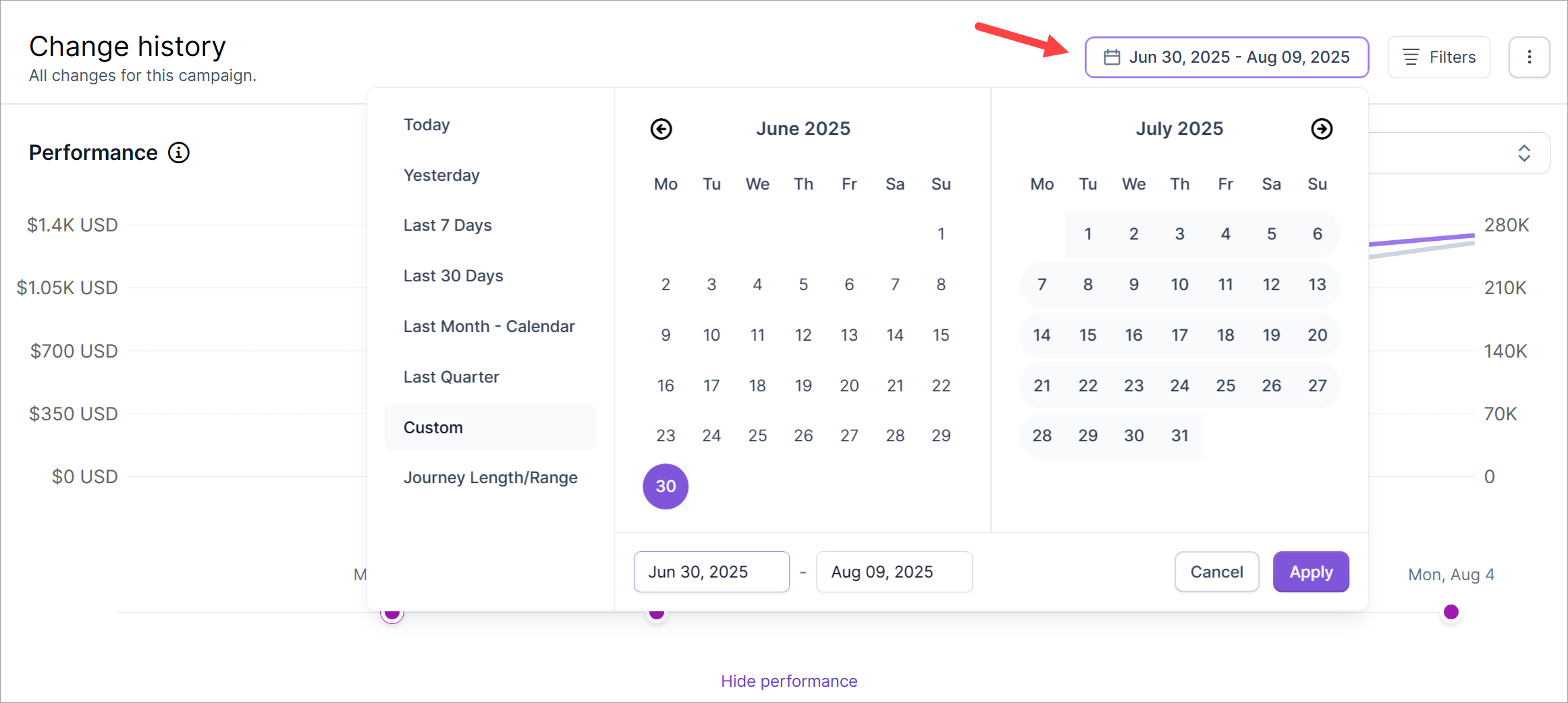Expand the metric selector dropdown chevron
The height and width of the screenshot is (703, 1568).
(x=1523, y=153)
